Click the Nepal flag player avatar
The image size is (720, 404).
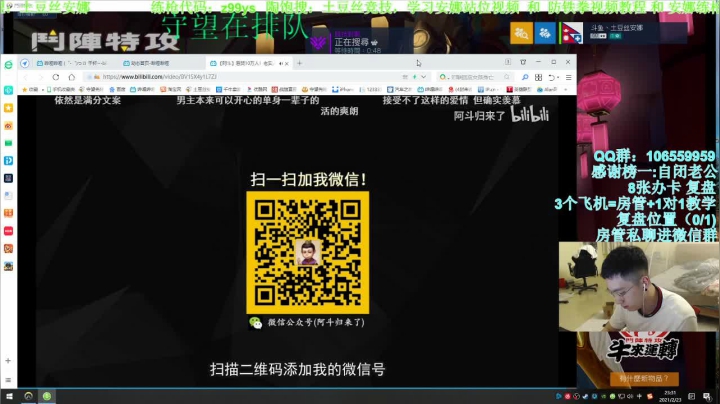click(572, 33)
